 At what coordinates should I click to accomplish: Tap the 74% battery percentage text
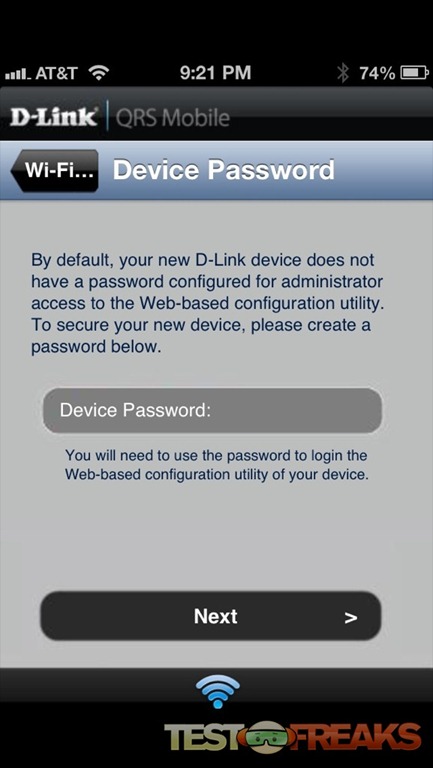(377, 73)
